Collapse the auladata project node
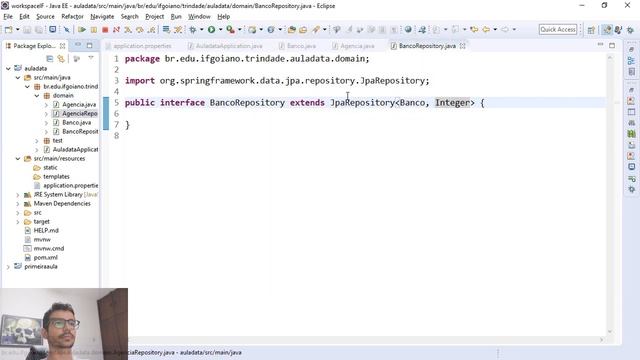The image size is (640, 360). tap(8, 69)
